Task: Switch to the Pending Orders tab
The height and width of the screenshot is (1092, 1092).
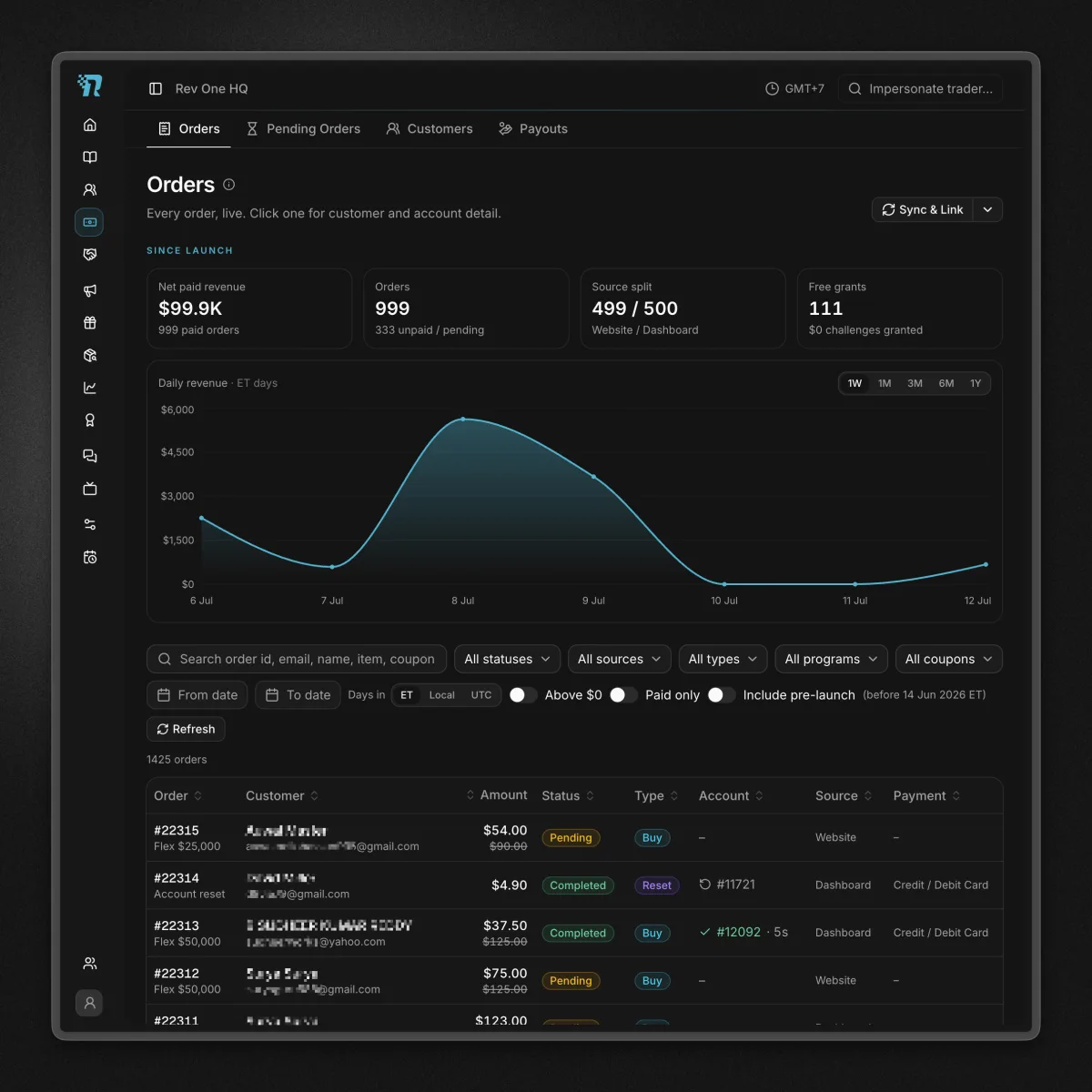Action: (x=304, y=129)
